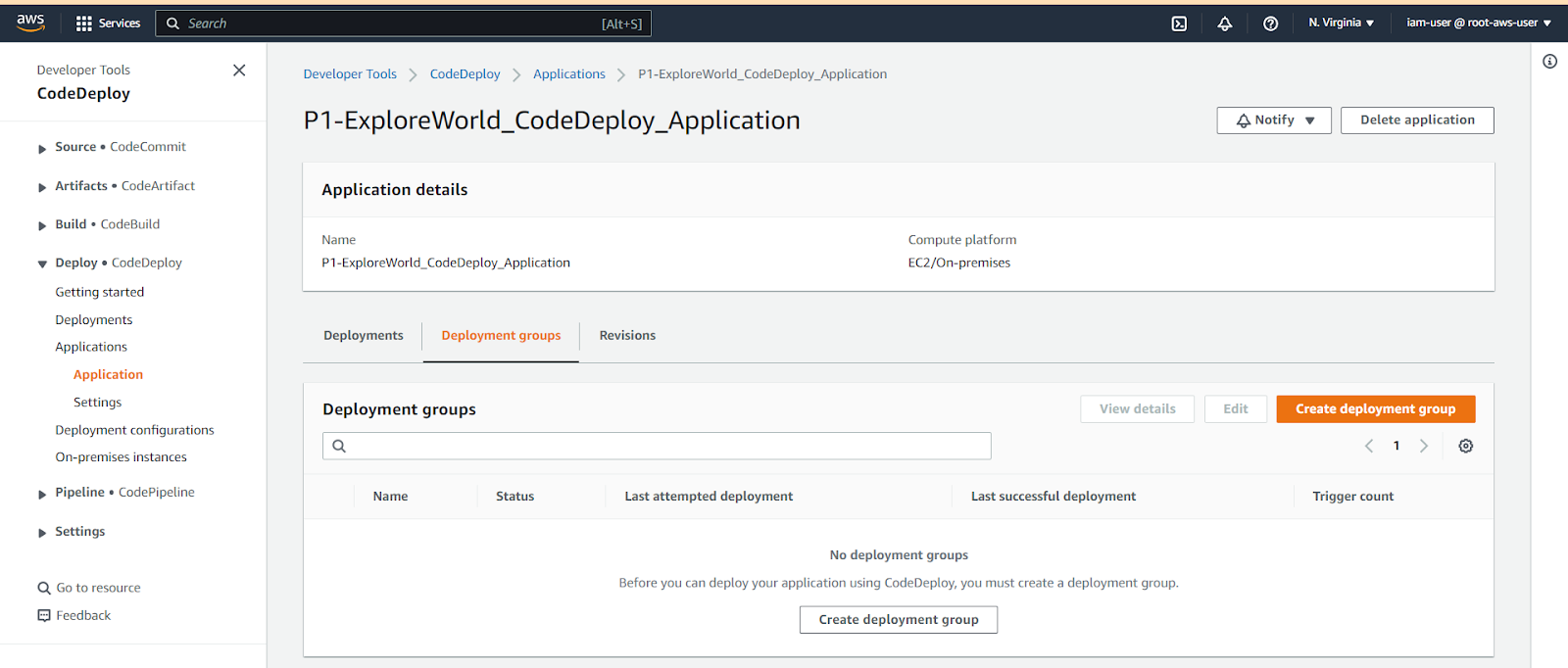The width and height of the screenshot is (1568, 668).
Task: Expand the Build CodeBuild section
Action: pyautogui.click(x=42, y=225)
